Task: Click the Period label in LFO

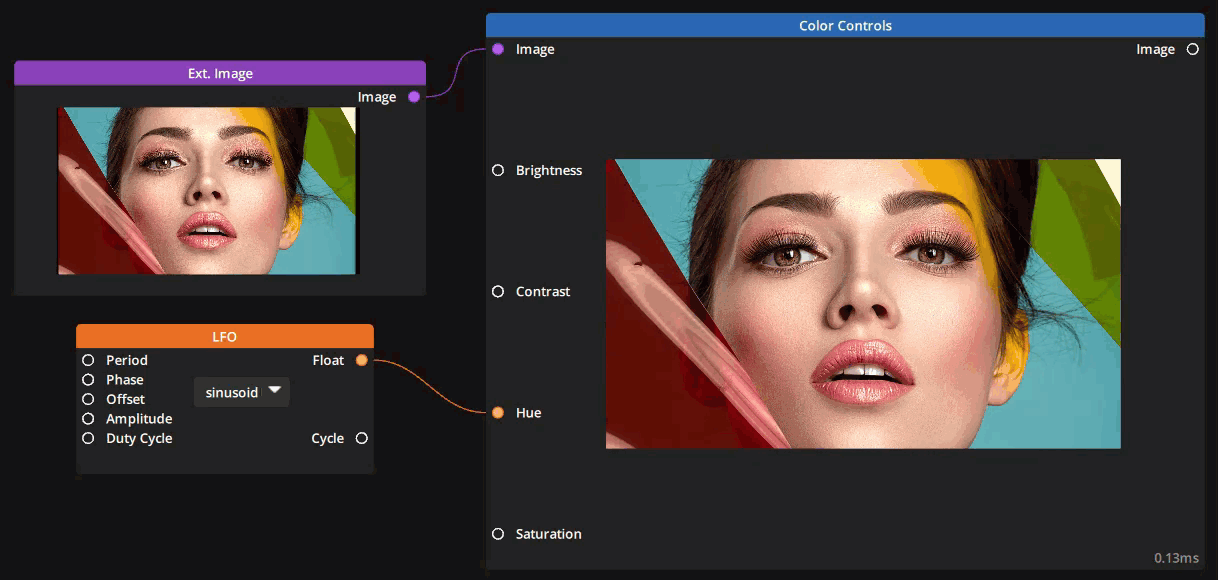Action: point(127,360)
